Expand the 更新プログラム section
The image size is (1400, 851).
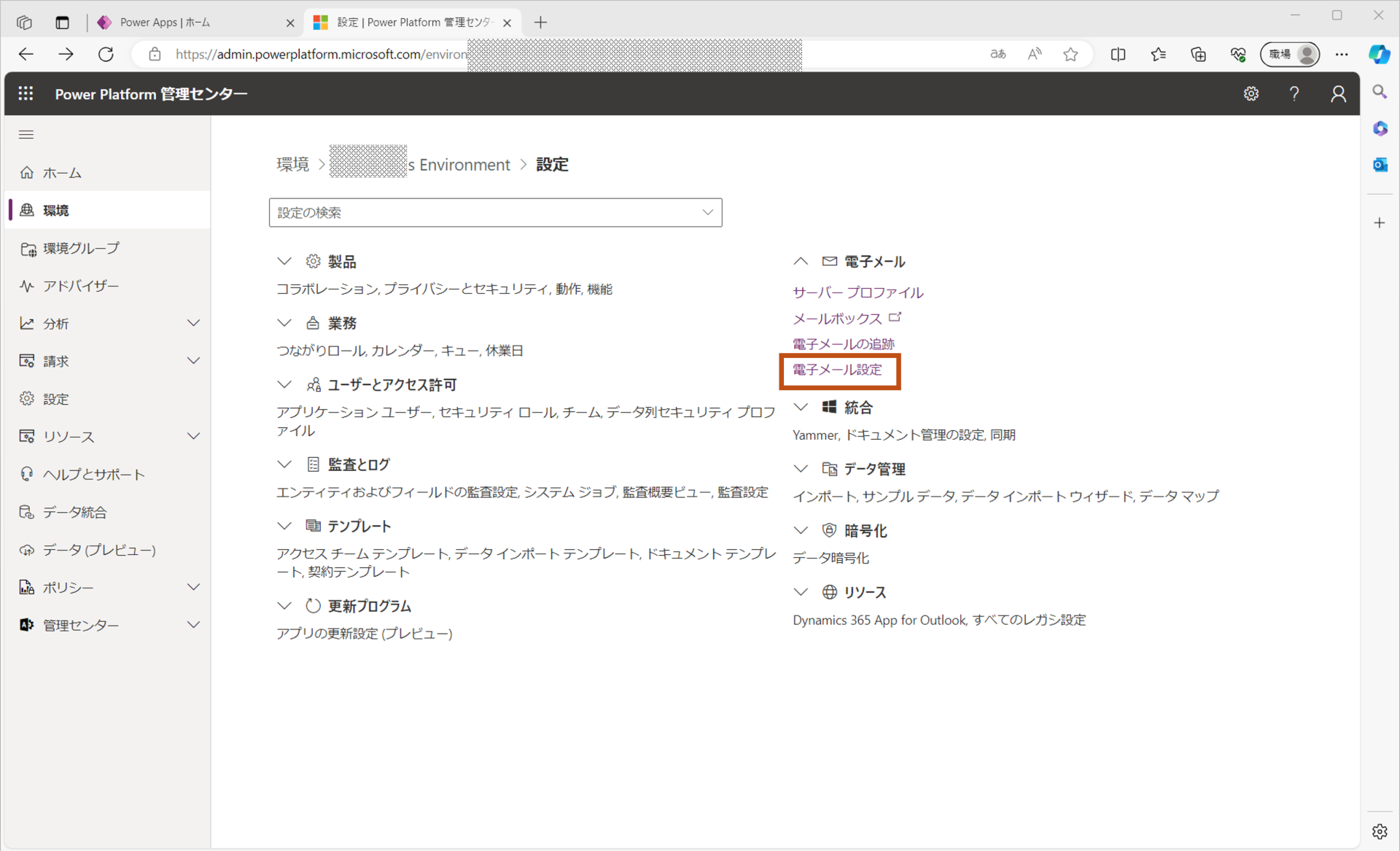[284, 605]
